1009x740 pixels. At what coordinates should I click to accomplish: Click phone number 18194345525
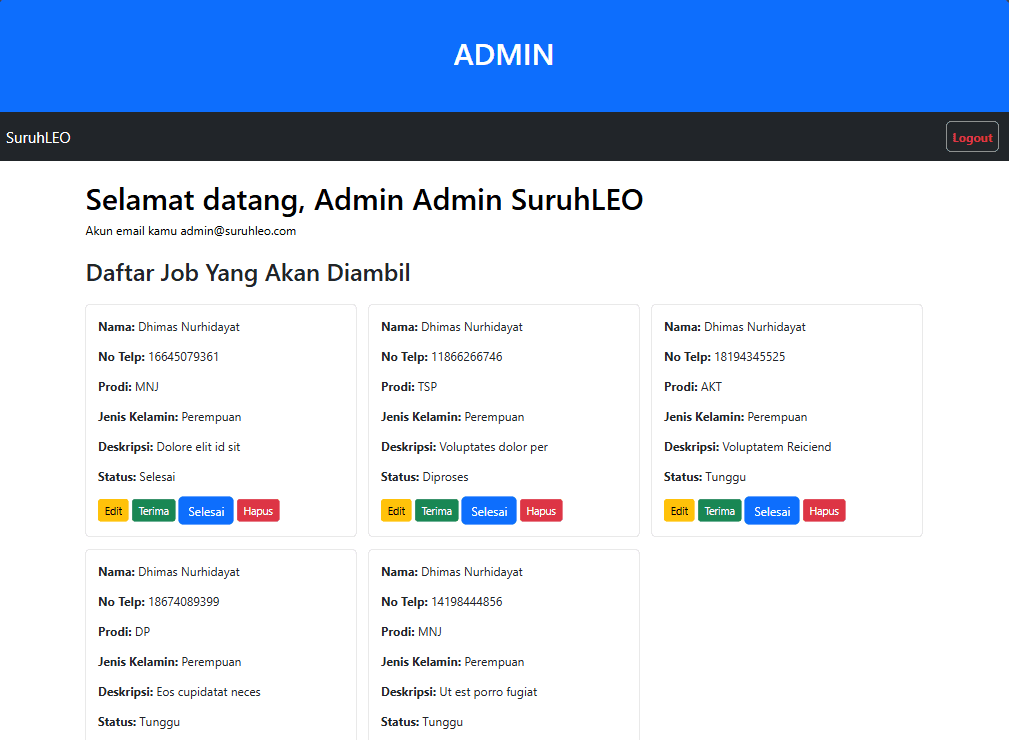tap(750, 356)
